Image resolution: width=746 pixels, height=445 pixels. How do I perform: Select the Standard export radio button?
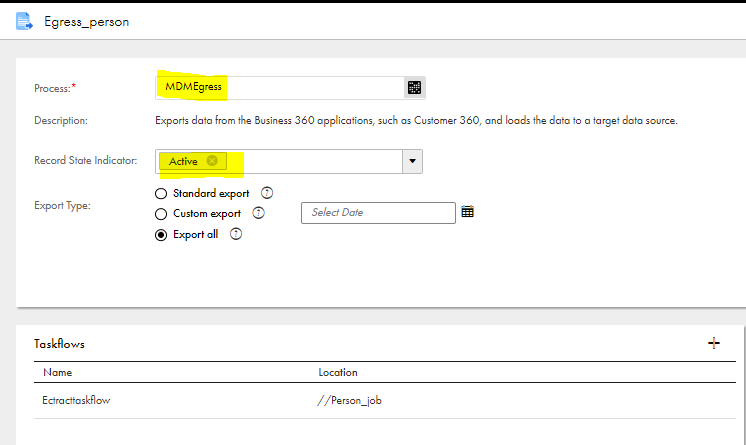161,194
